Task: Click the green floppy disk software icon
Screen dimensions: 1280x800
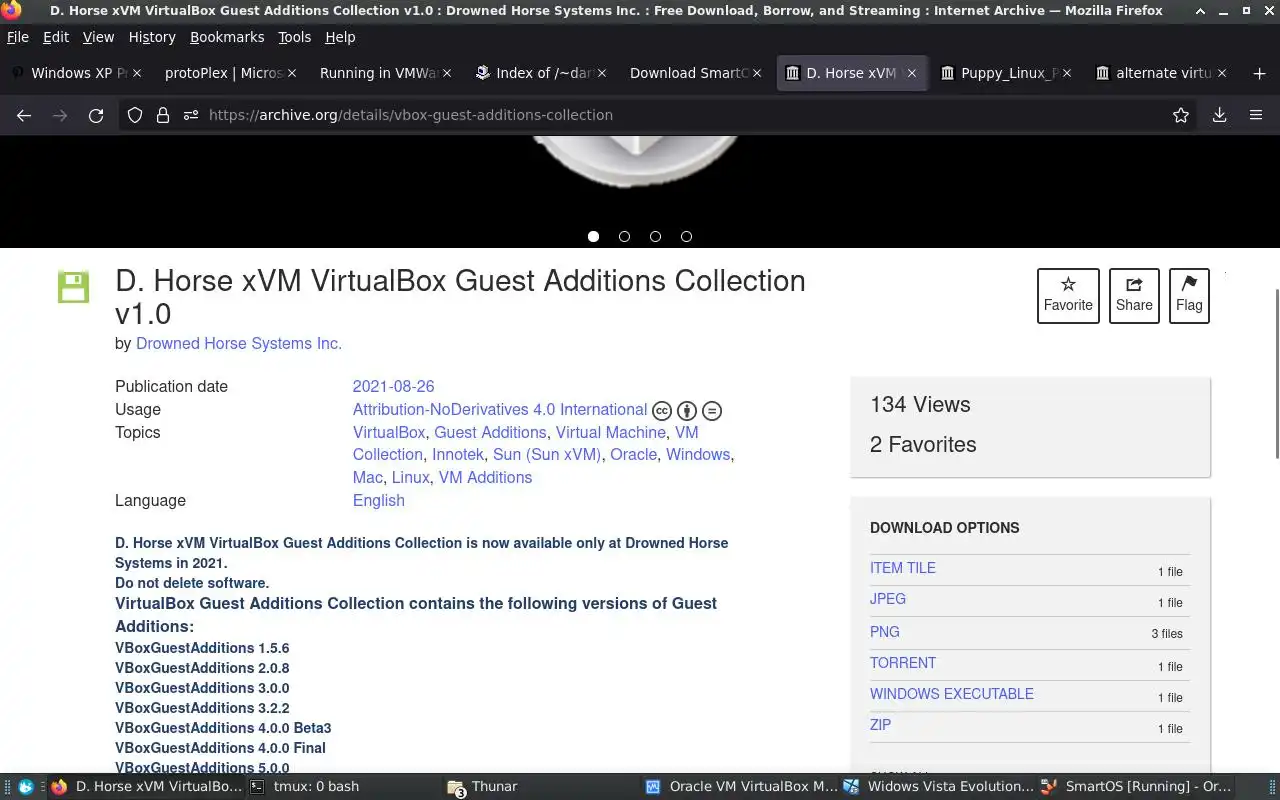Action: coord(73,286)
